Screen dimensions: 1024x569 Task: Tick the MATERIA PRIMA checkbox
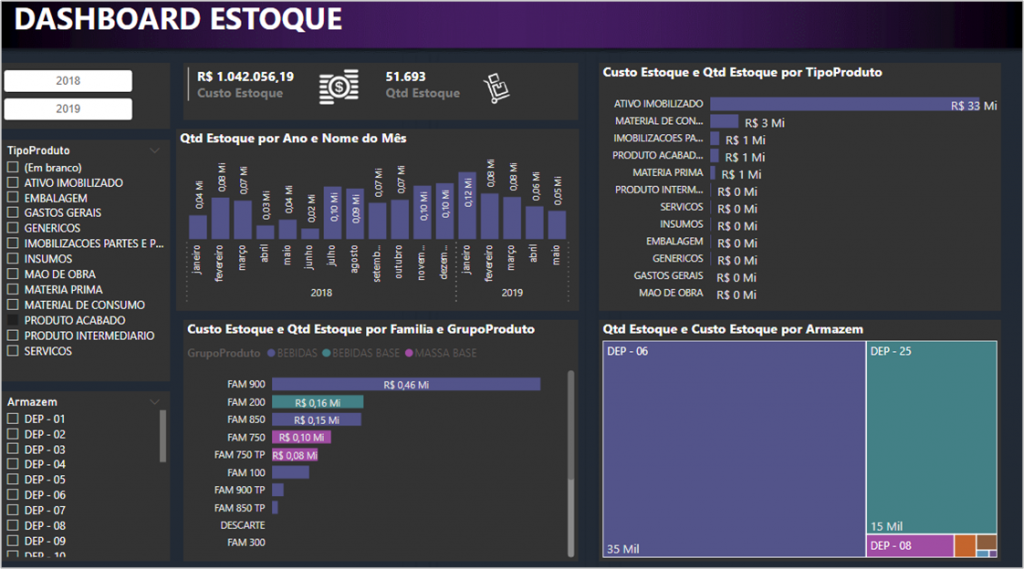(13, 290)
